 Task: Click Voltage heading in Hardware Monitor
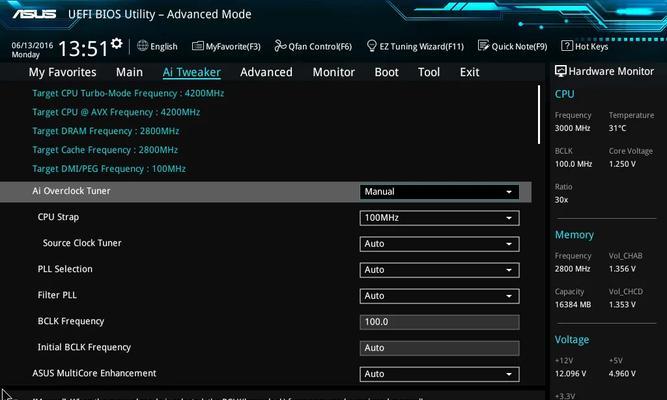572,340
